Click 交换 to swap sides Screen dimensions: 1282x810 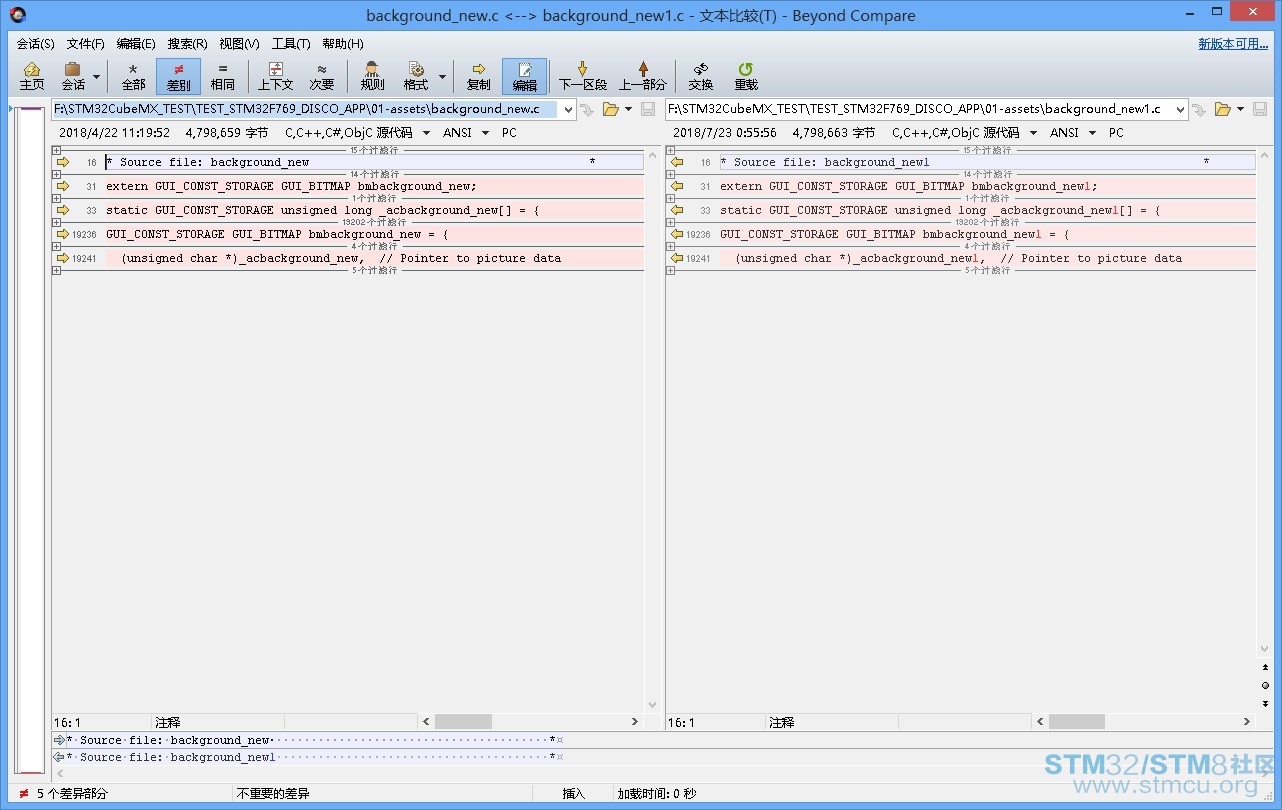click(x=701, y=76)
